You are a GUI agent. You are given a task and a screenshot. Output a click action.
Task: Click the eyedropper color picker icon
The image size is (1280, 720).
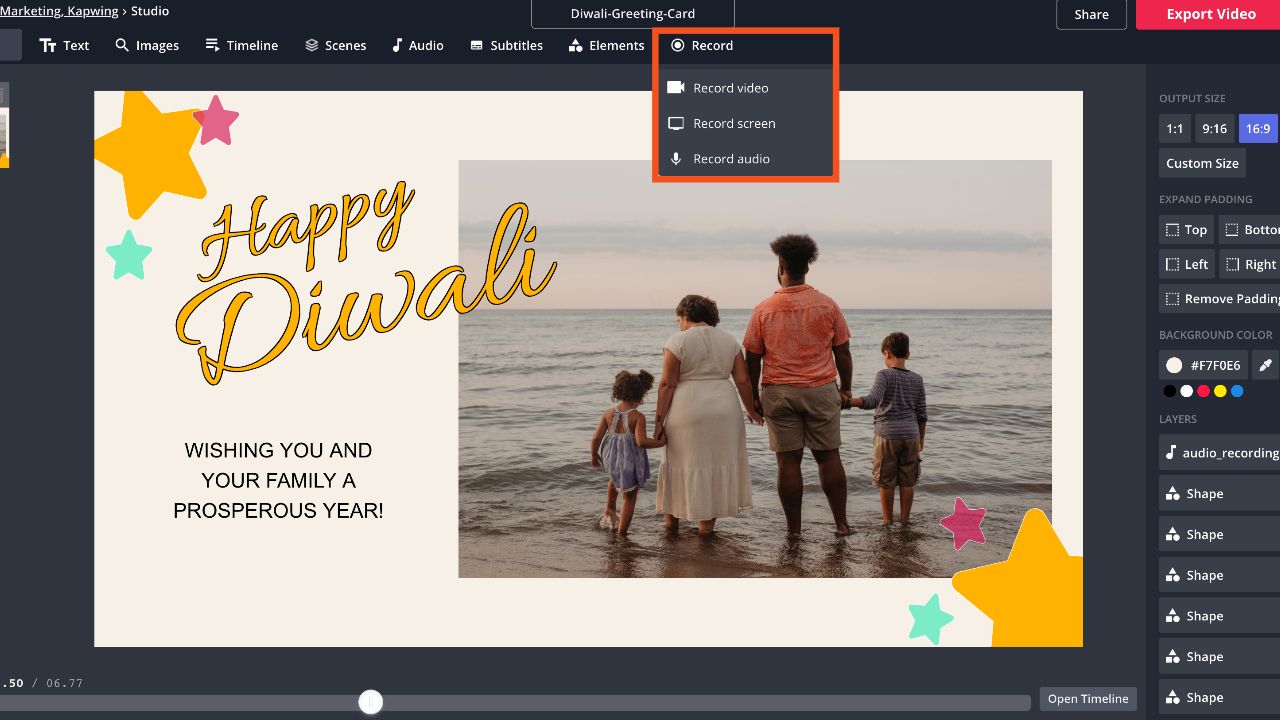coord(1265,365)
